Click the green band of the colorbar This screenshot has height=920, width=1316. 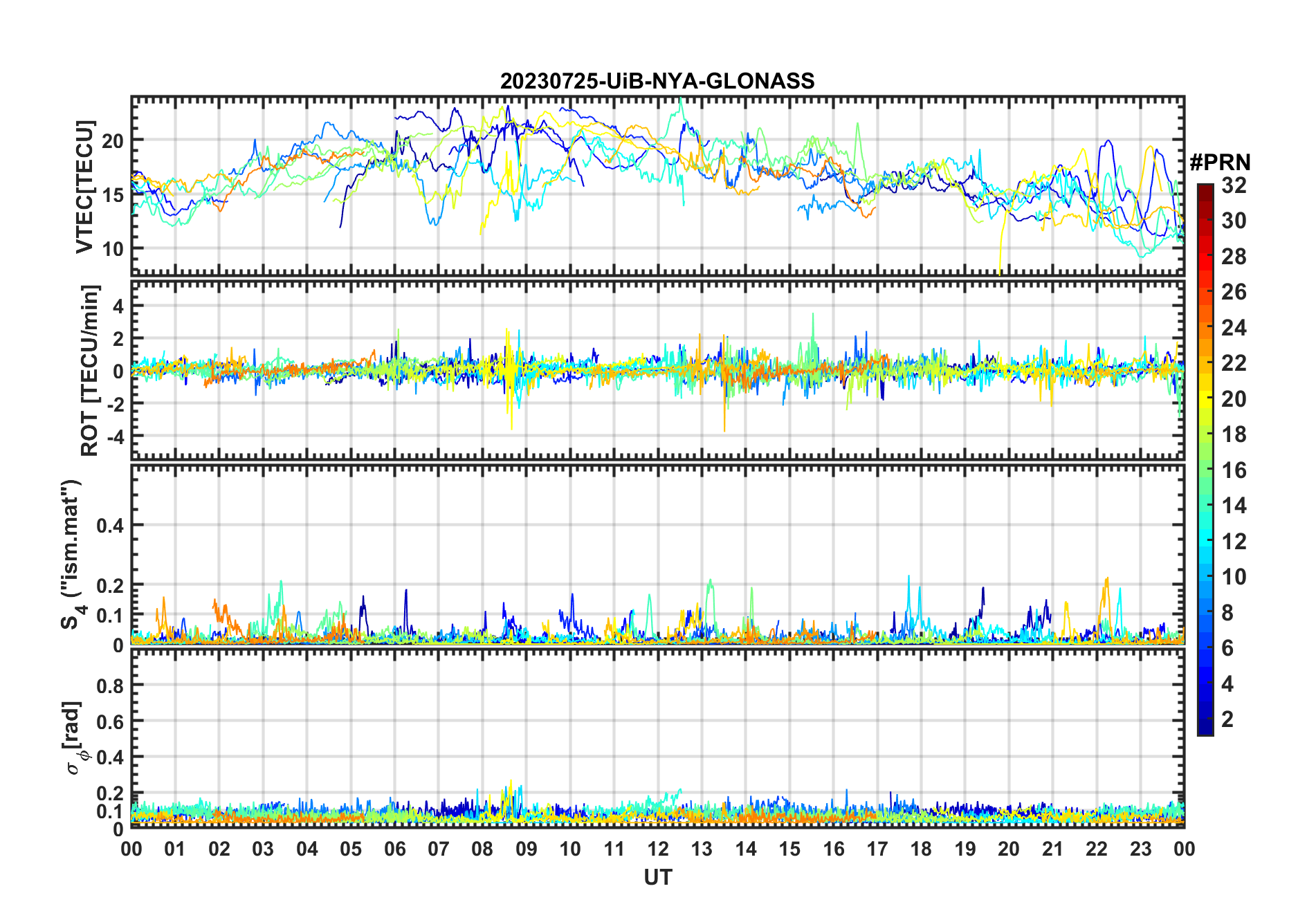point(1205,470)
